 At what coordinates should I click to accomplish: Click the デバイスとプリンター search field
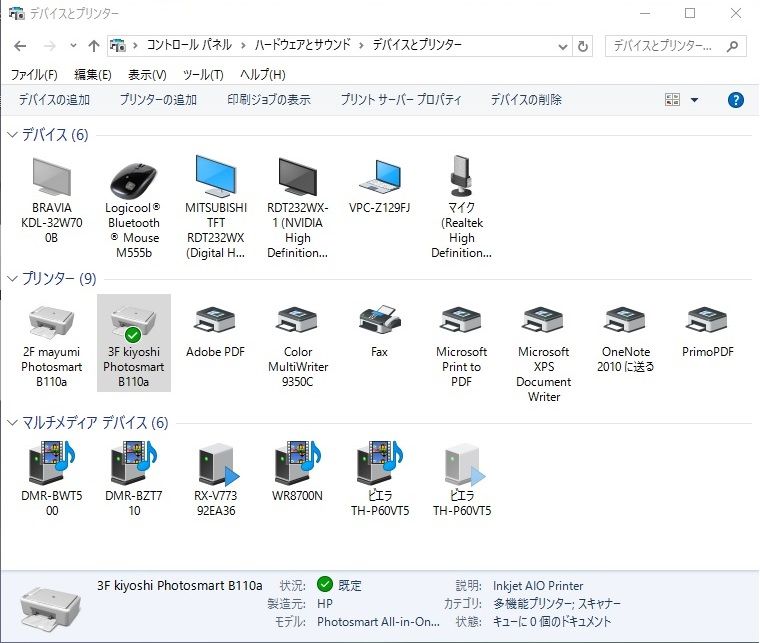click(676, 47)
